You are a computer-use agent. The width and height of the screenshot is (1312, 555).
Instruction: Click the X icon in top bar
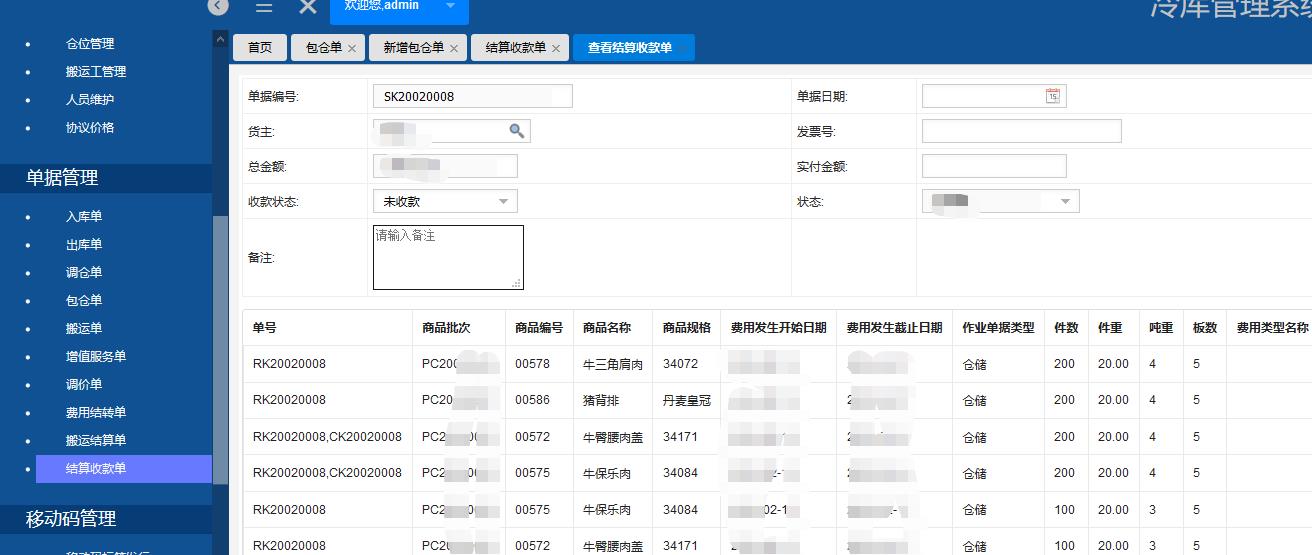tap(308, 7)
